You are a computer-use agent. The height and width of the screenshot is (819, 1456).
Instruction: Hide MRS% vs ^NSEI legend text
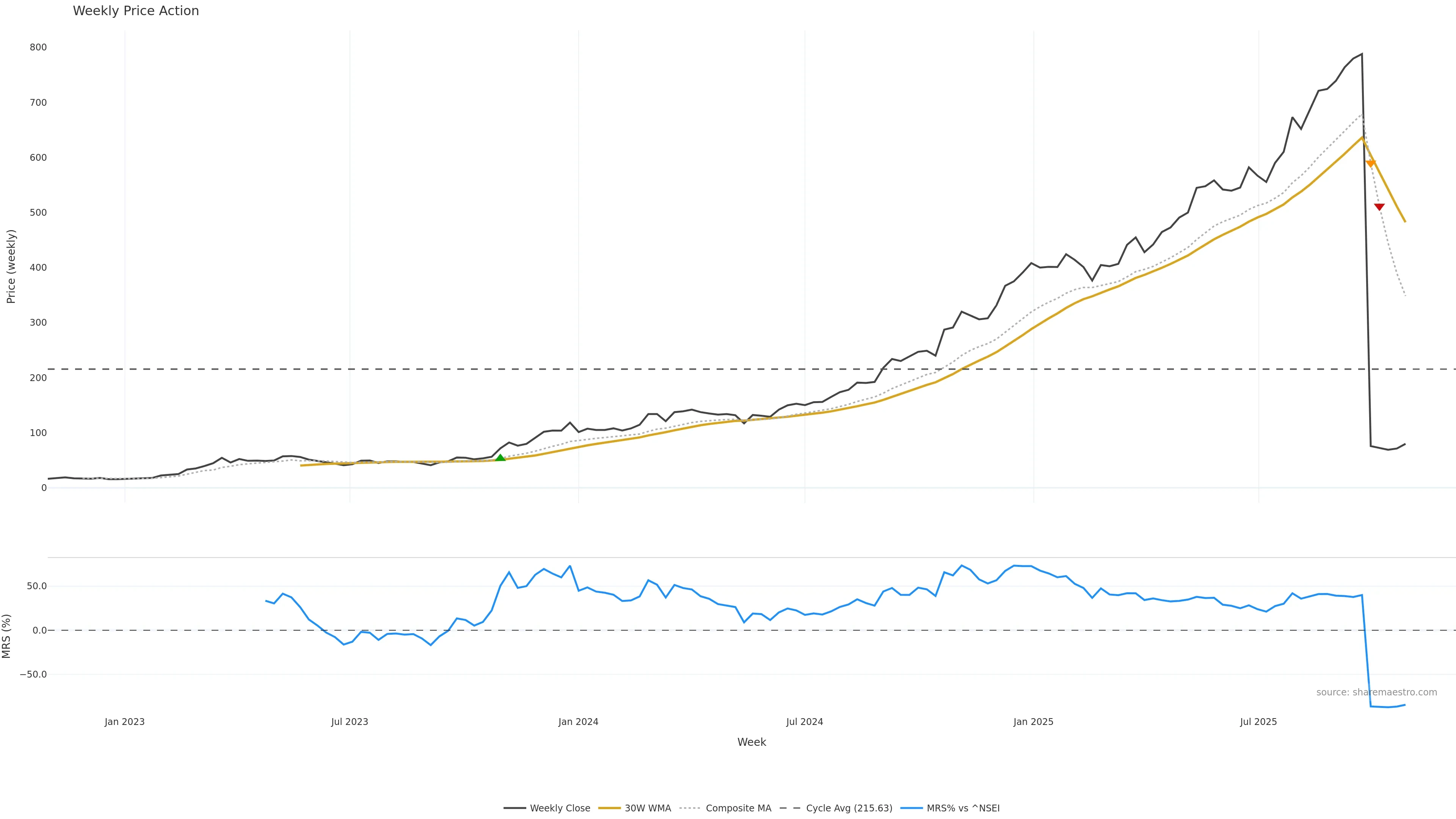pyautogui.click(x=963, y=808)
